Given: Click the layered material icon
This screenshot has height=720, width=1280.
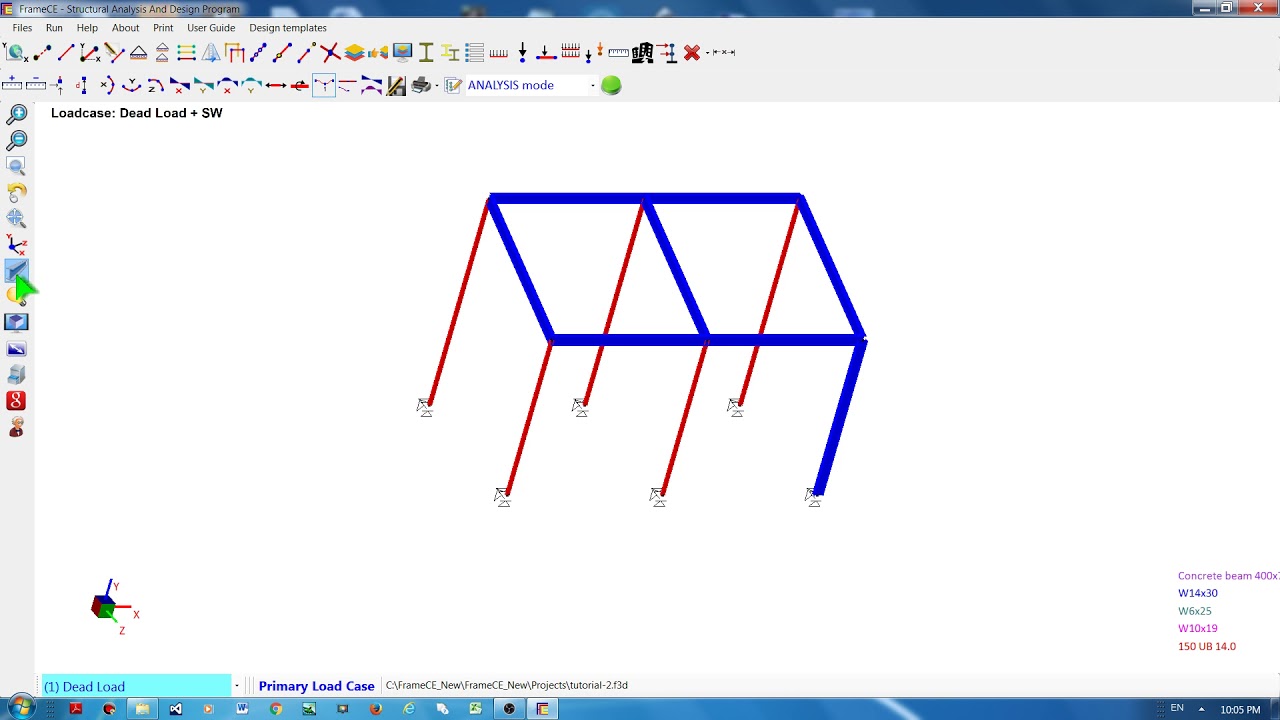Looking at the screenshot, I should [354, 52].
